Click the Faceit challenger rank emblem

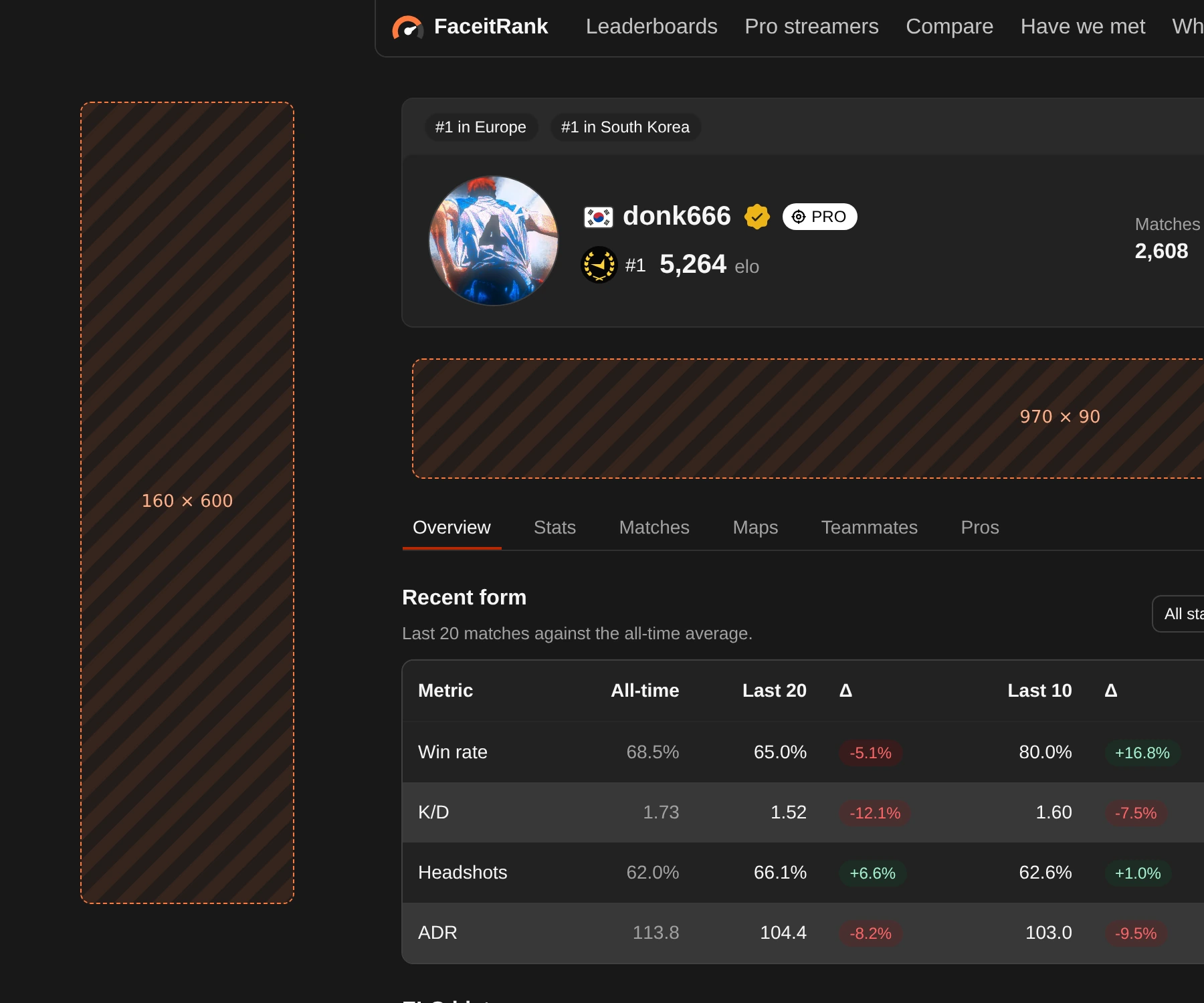599,265
